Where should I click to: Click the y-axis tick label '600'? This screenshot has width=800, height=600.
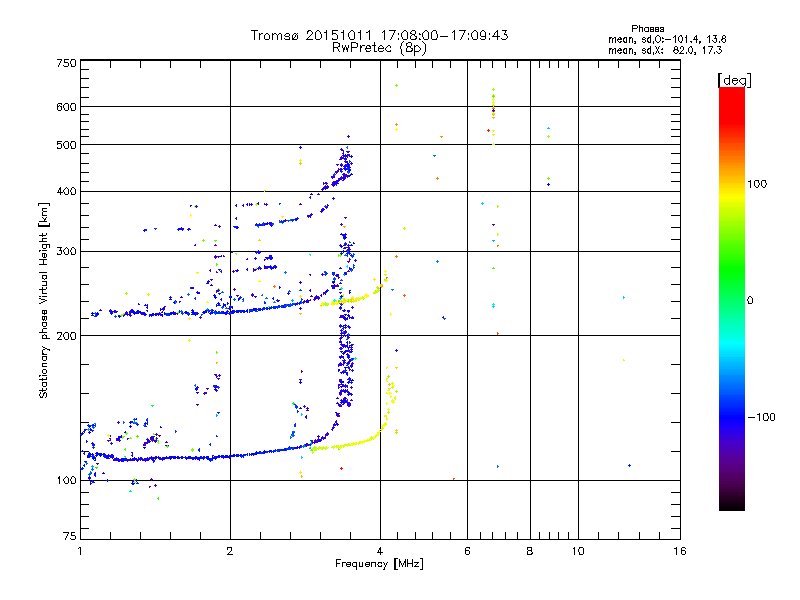point(66,107)
